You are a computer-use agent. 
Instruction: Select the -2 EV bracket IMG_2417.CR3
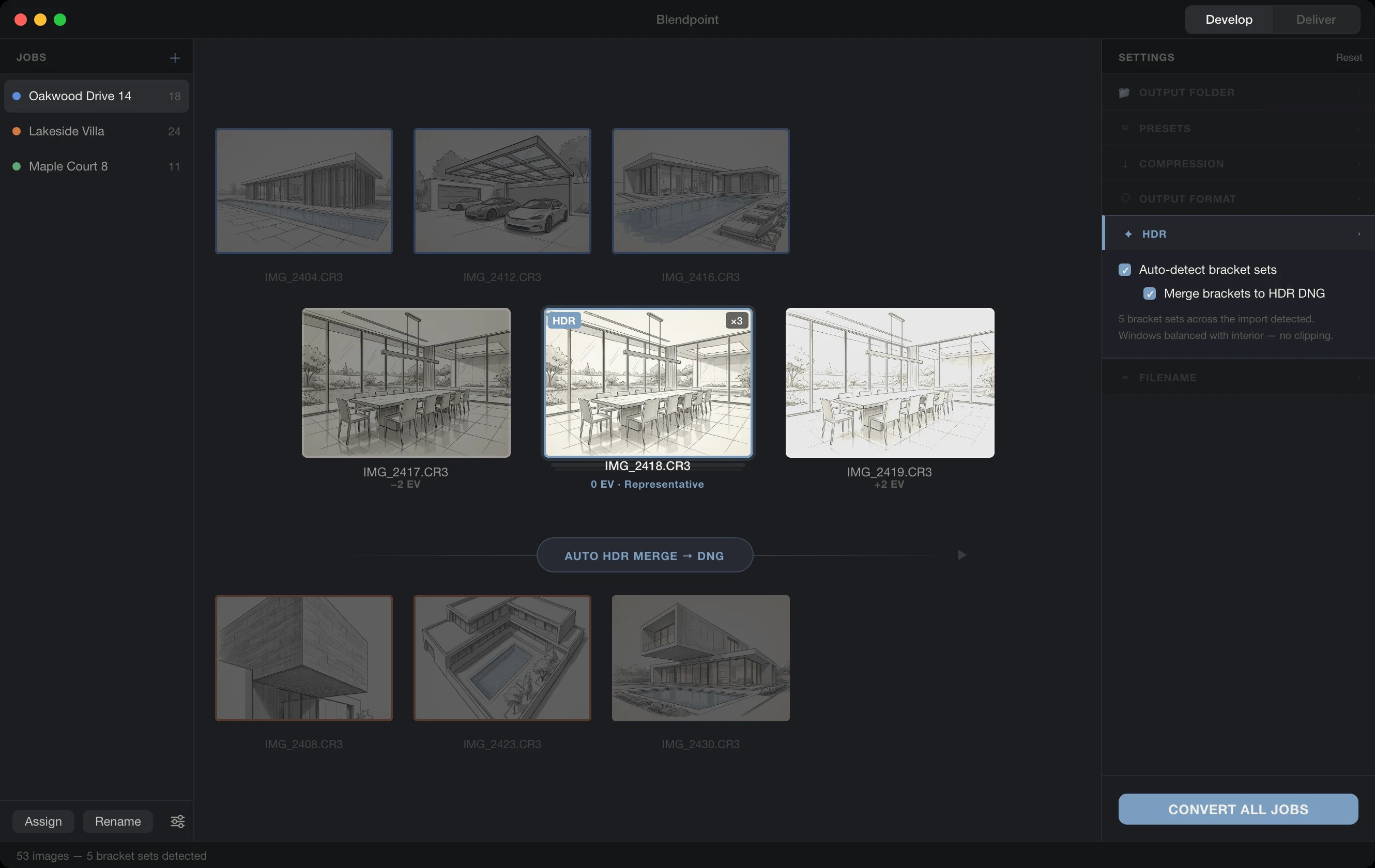tap(406, 383)
